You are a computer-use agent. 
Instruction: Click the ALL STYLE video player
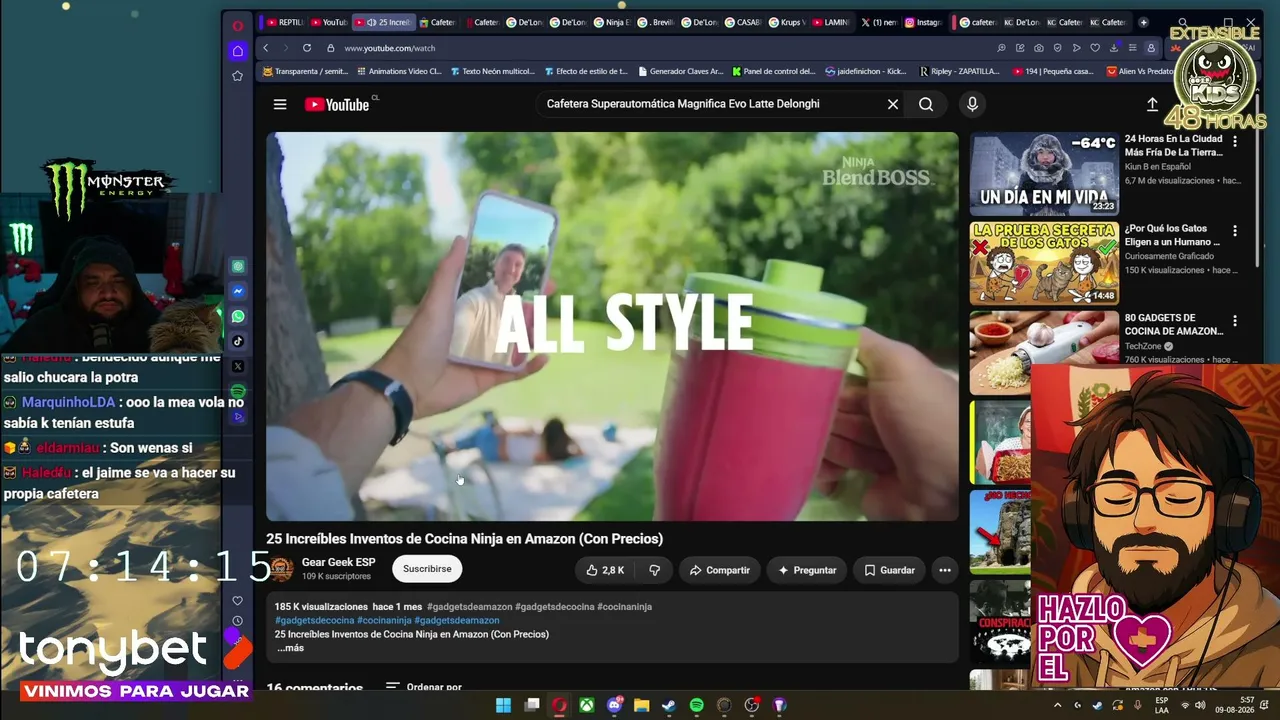click(612, 326)
